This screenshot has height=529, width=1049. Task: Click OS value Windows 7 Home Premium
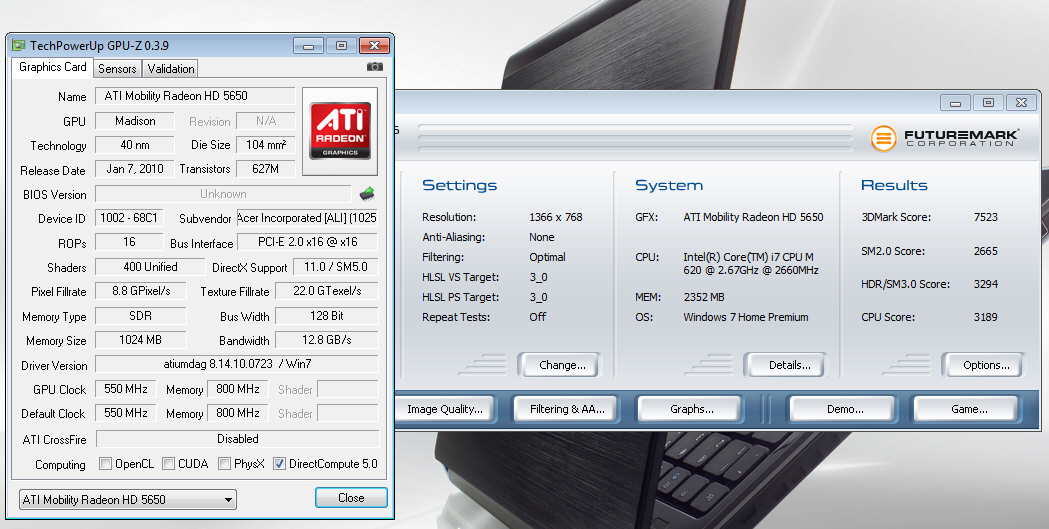(x=746, y=317)
